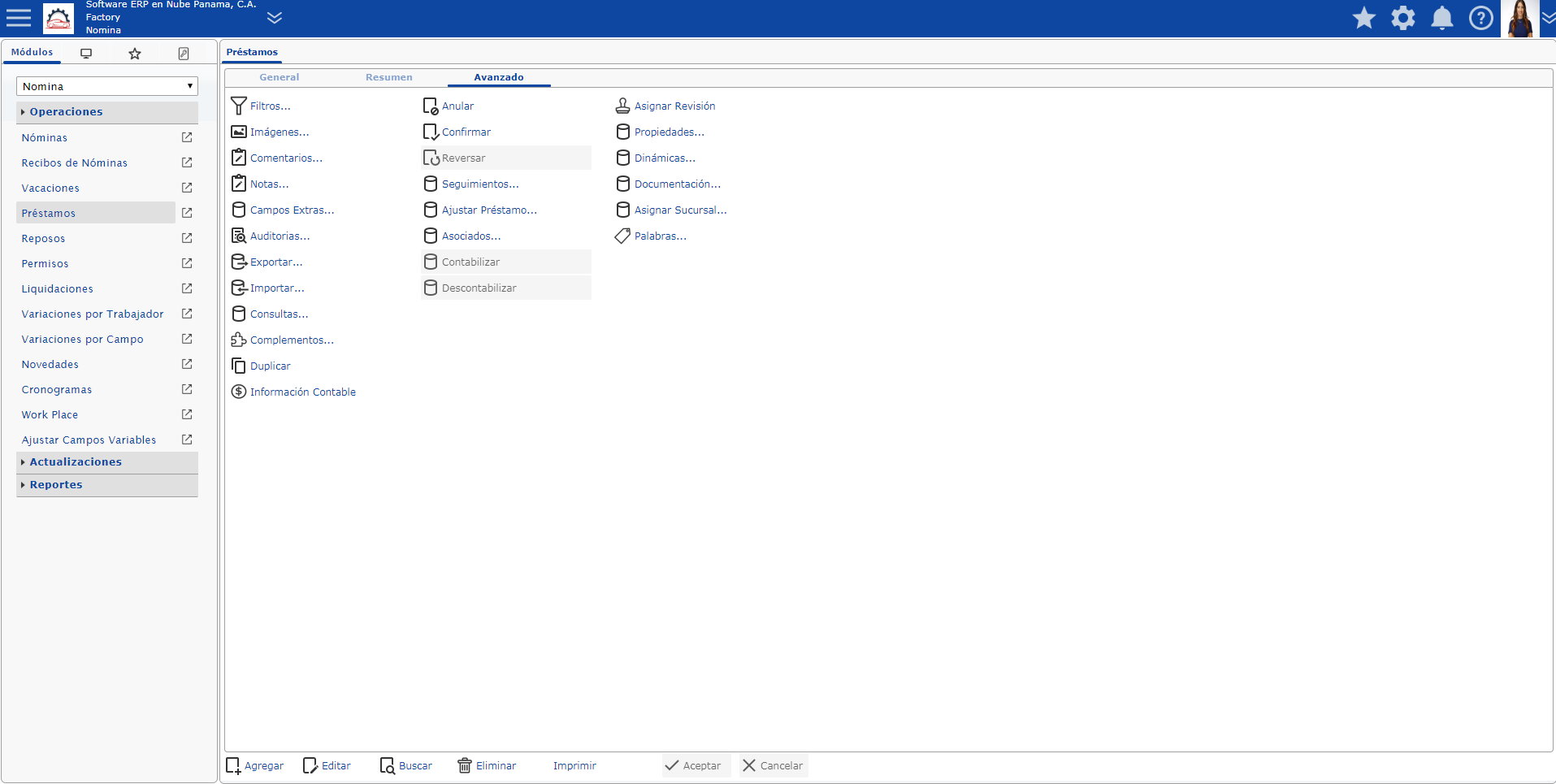Open settings gear in top bar
The height and width of the screenshot is (784, 1556).
click(1403, 18)
